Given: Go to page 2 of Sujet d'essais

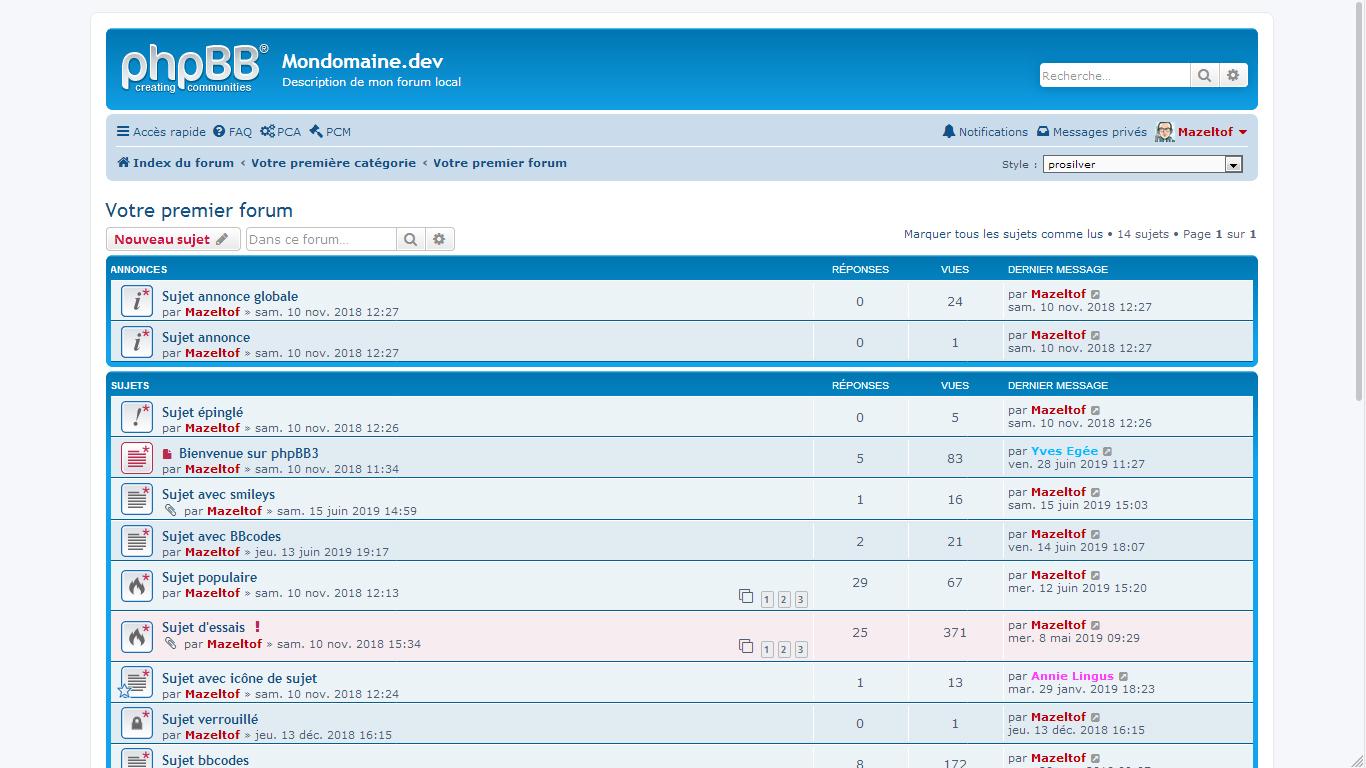Looking at the screenshot, I should pos(784,649).
